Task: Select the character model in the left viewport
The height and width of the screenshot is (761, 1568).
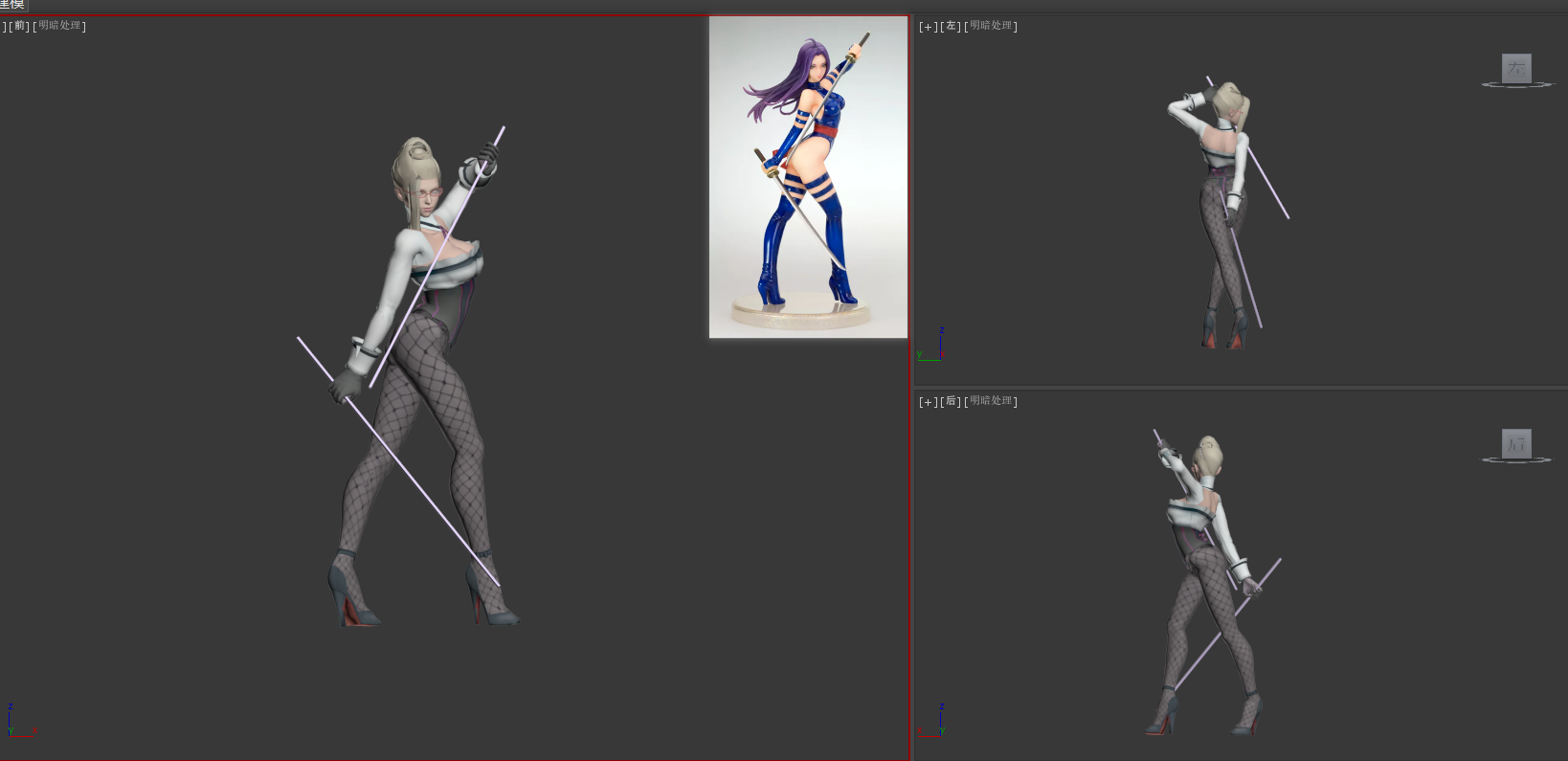Action: (x=1221, y=220)
